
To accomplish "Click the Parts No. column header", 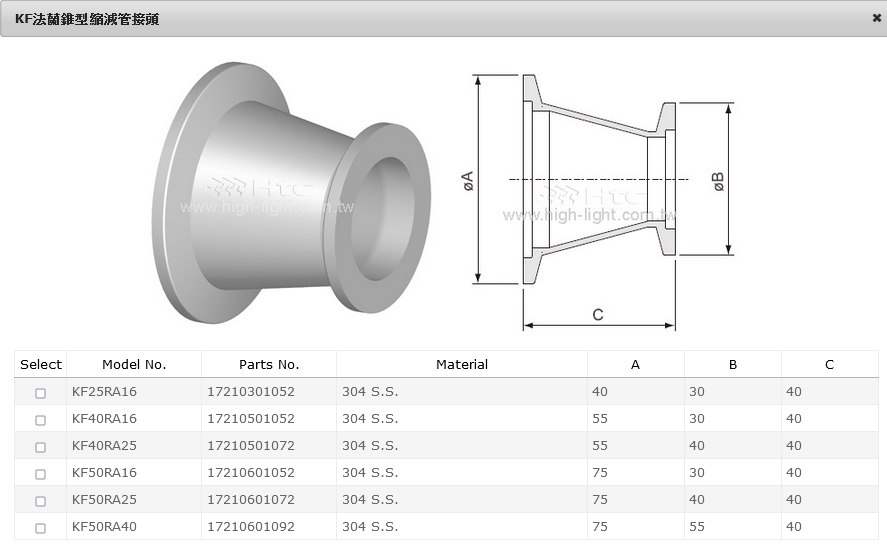I will (x=269, y=365).
